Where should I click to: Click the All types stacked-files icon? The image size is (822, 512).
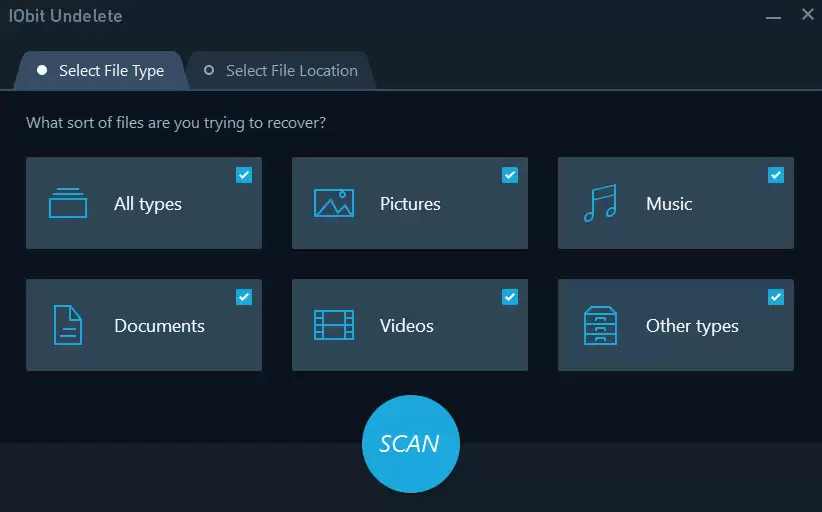coord(68,203)
